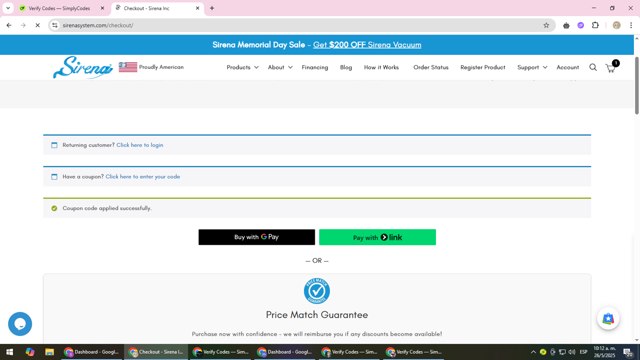Open the Blog page
640x360 pixels.
(346, 67)
